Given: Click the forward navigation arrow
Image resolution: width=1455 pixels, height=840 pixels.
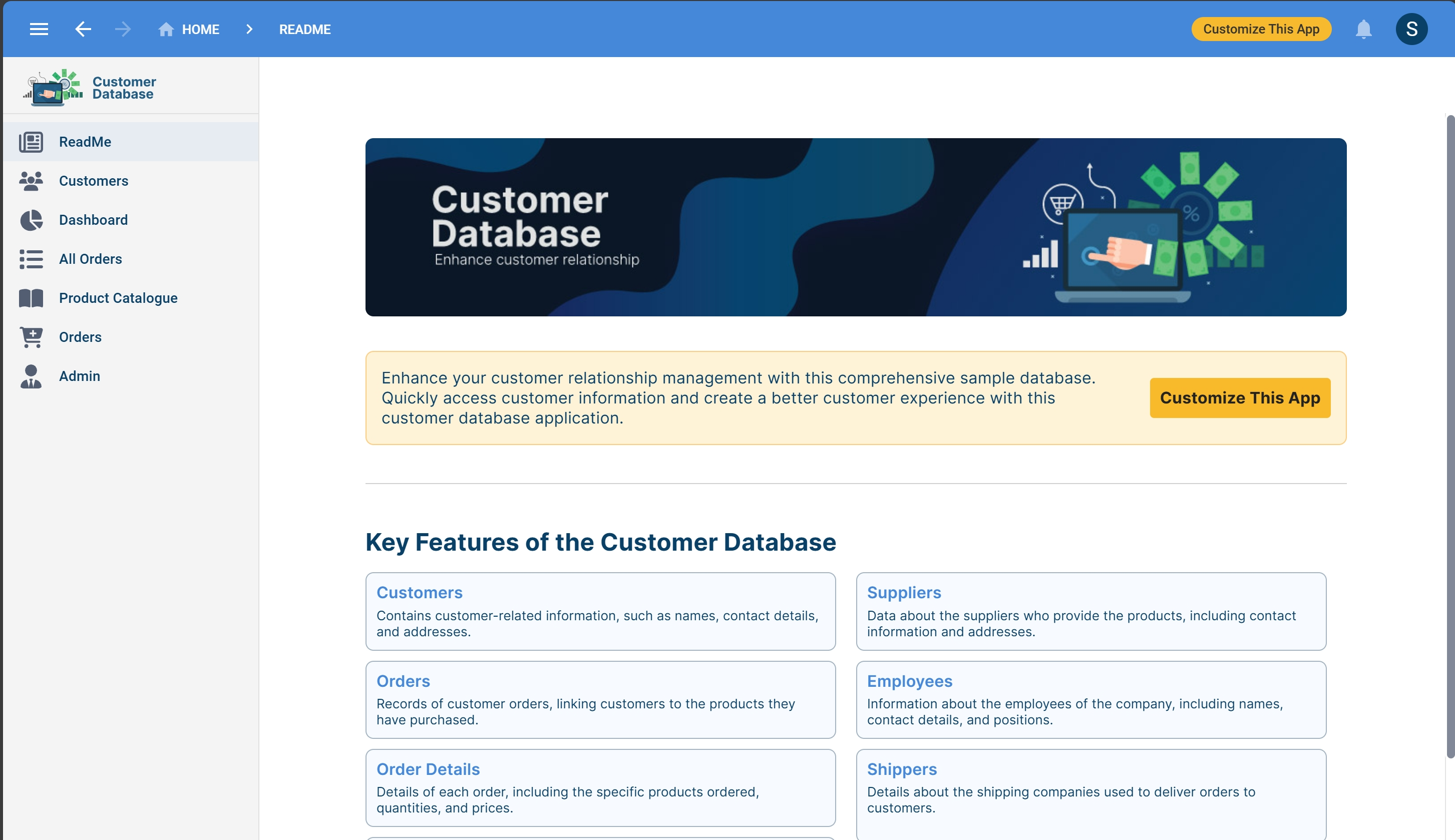Looking at the screenshot, I should click(121, 29).
